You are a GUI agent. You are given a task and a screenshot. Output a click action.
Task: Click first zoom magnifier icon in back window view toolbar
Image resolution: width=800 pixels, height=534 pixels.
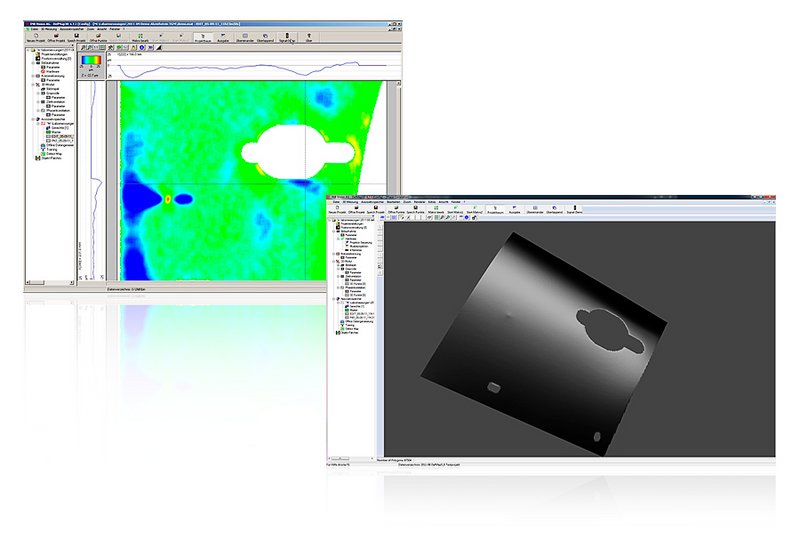[83, 47]
